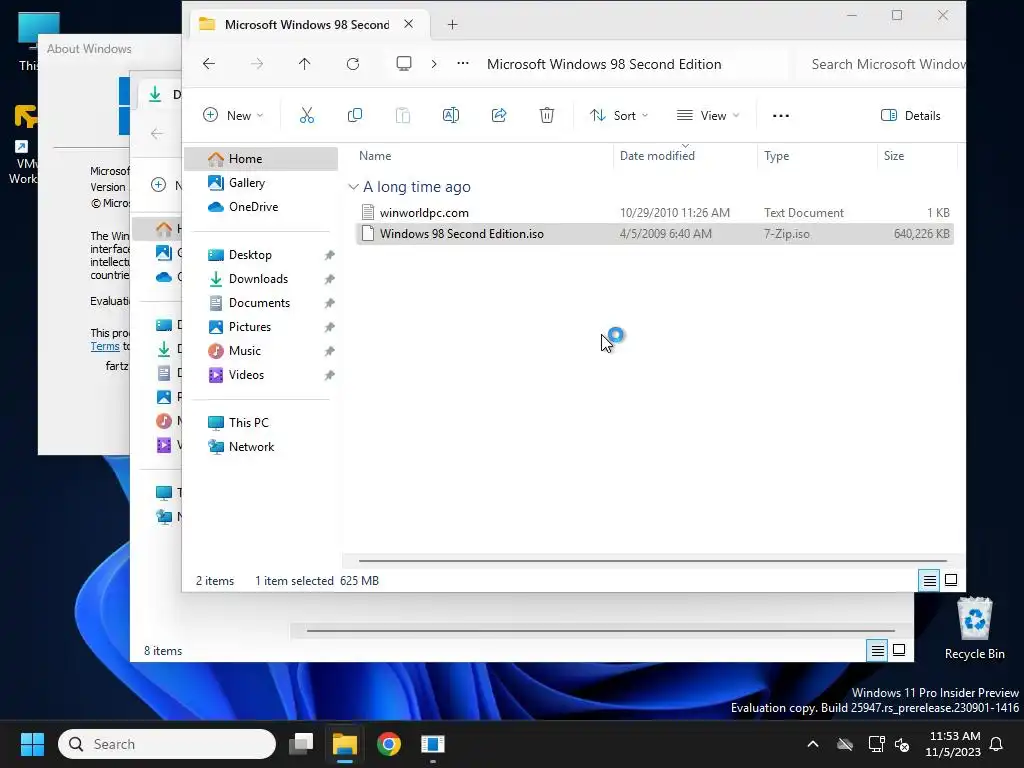Refresh the current folder view
The width and height of the screenshot is (1024, 768).
tap(353, 63)
